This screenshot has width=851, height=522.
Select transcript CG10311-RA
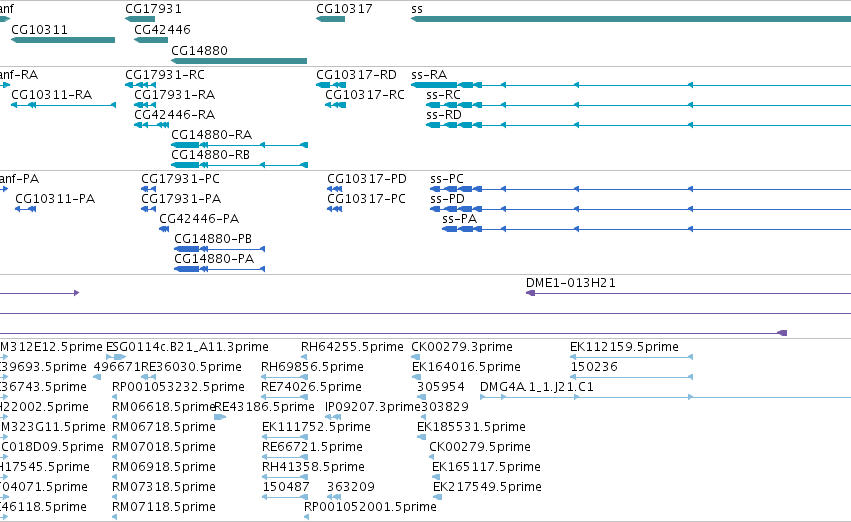click(x=63, y=105)
